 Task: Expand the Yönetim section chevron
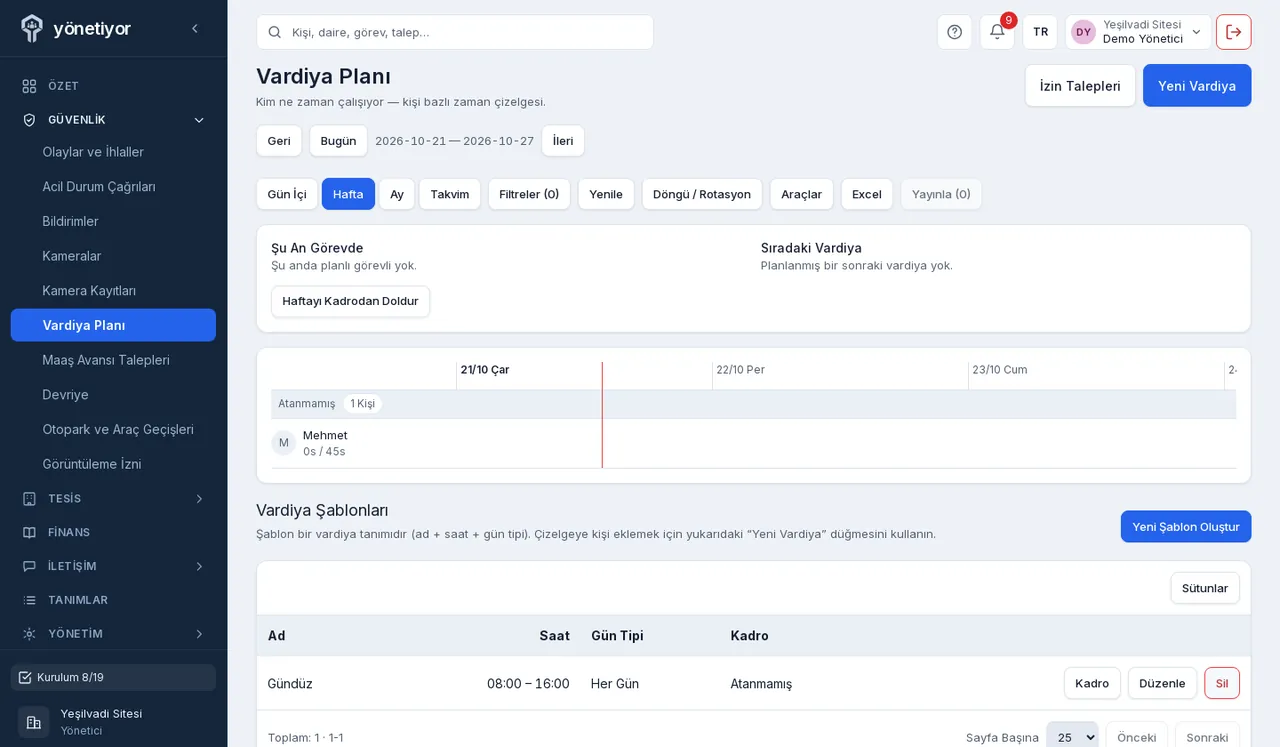pyautogui.click(x=199, y=634)
